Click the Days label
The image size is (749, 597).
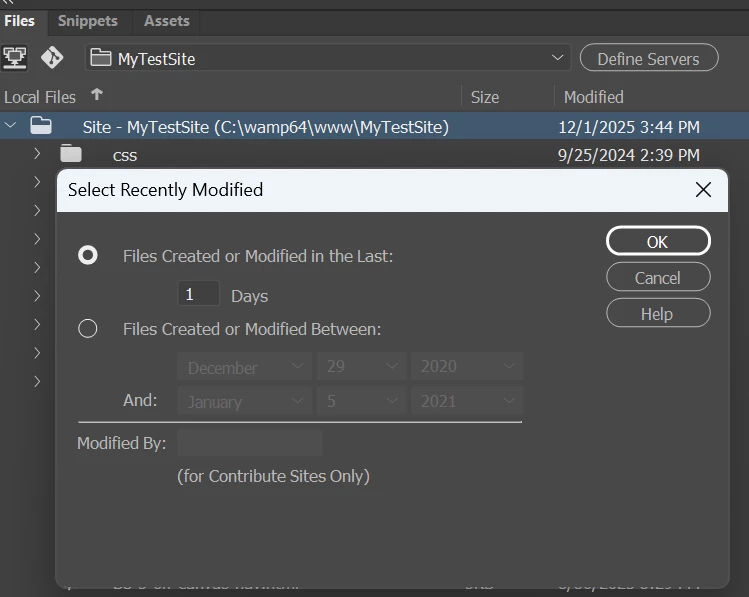tap(249, 296)
